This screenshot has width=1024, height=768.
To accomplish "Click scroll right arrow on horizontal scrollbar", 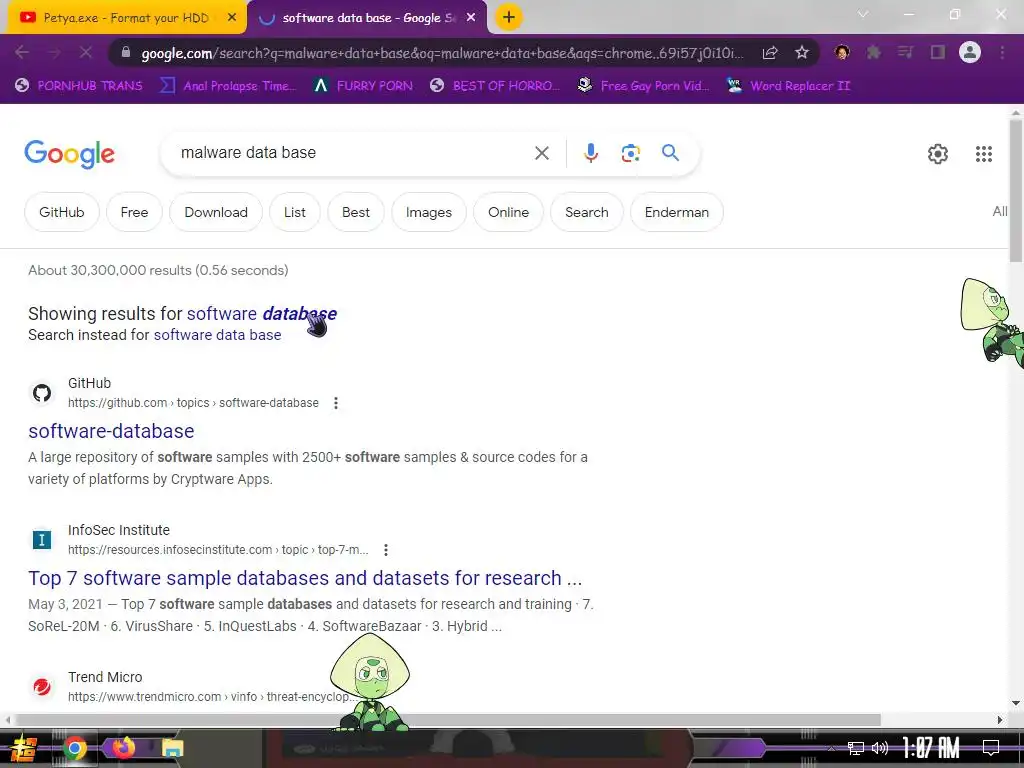I will pyautogui.click(x=1000, y=720).
